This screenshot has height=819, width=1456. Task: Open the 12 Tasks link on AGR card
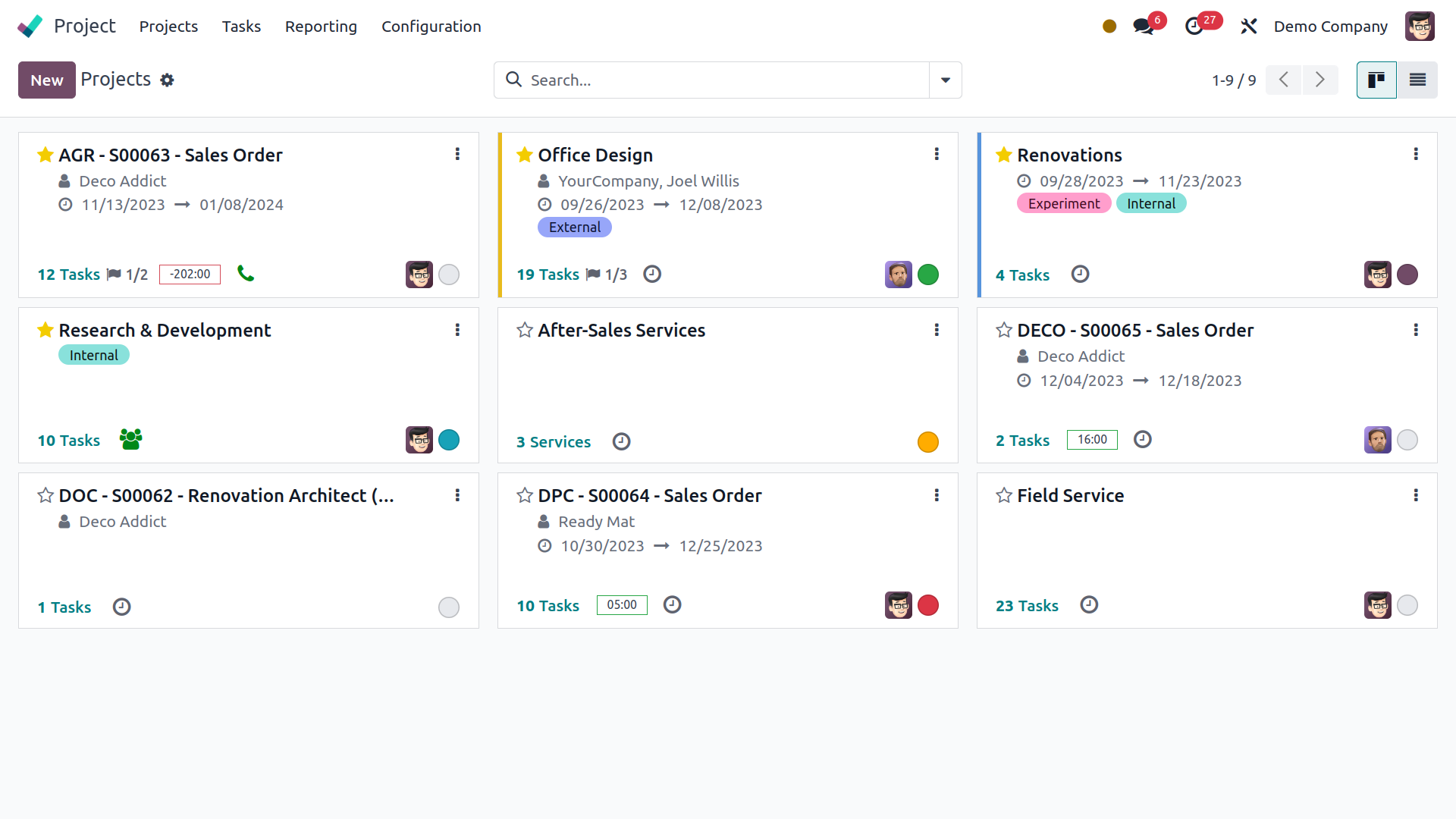click(x=68, y=275)
